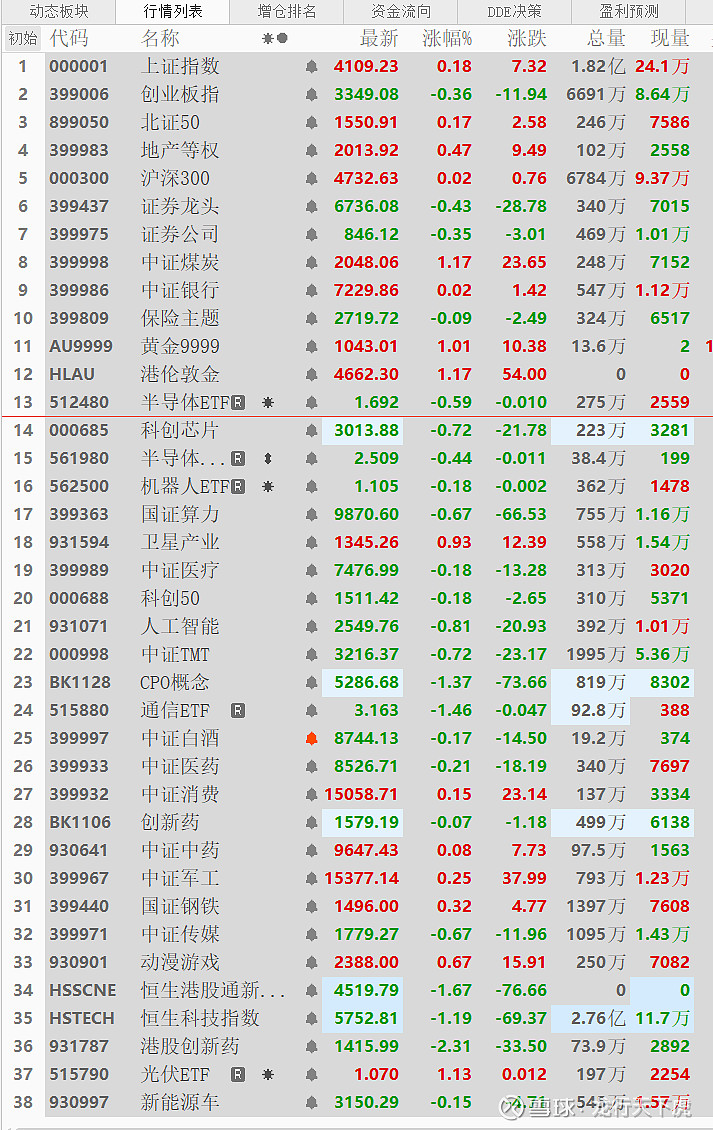Image resolution: width=713 pixels, height=1130 pixels.
Task: Click the up-down arrow marker on row 15
Action: click(268, 459)
